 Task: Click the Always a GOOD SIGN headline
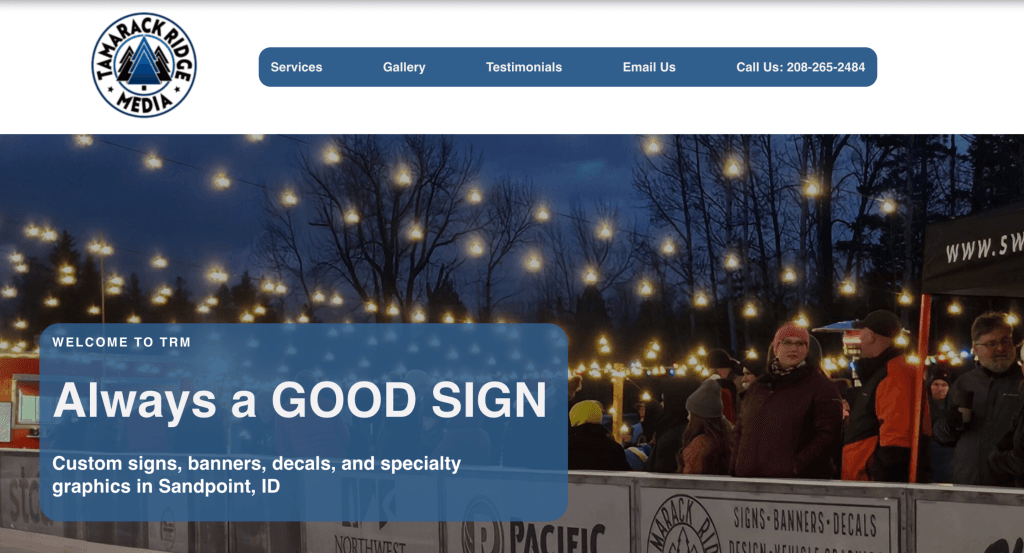tap(300, 400)
